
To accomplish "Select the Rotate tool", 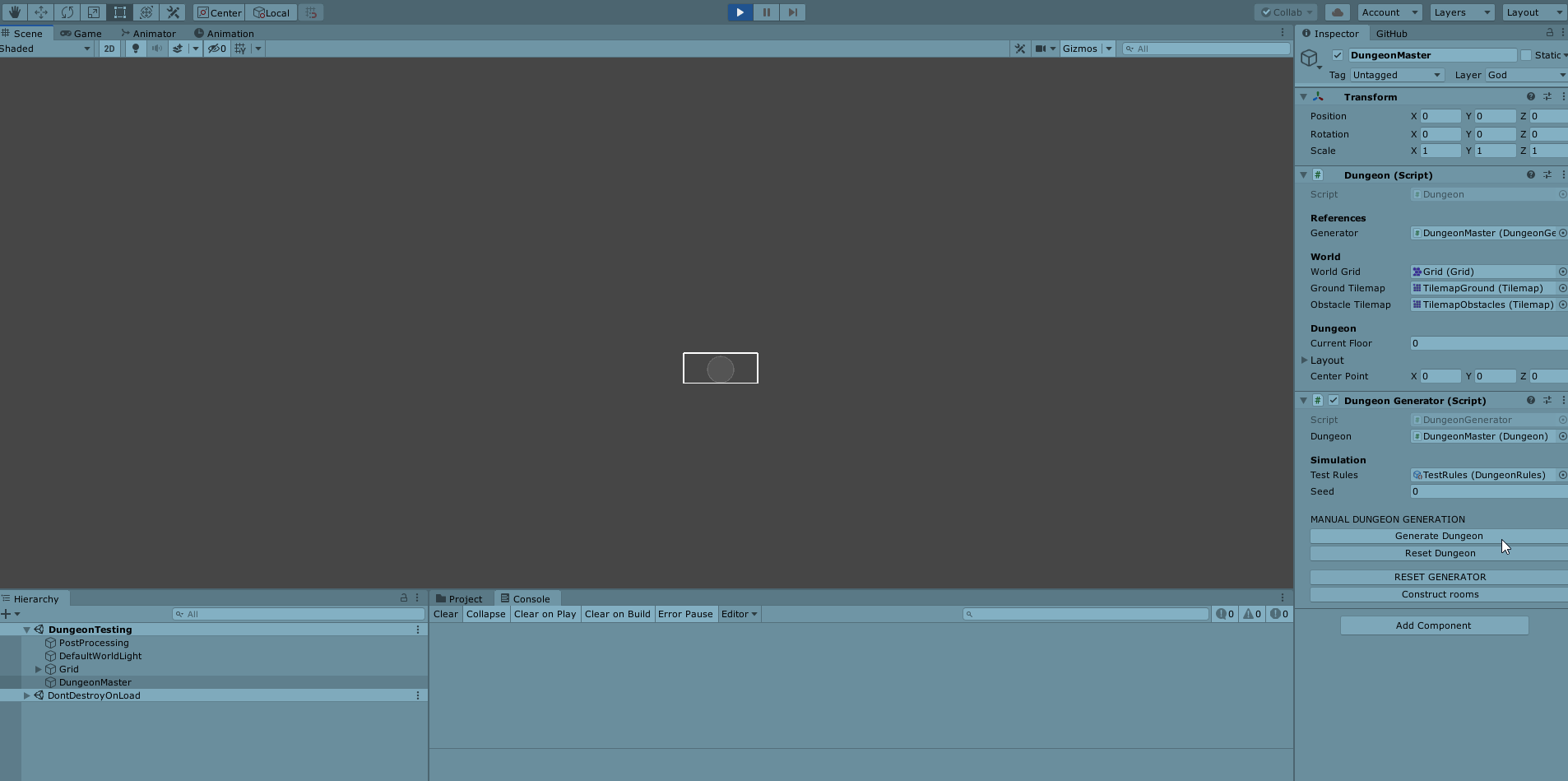I will (67, 12).
